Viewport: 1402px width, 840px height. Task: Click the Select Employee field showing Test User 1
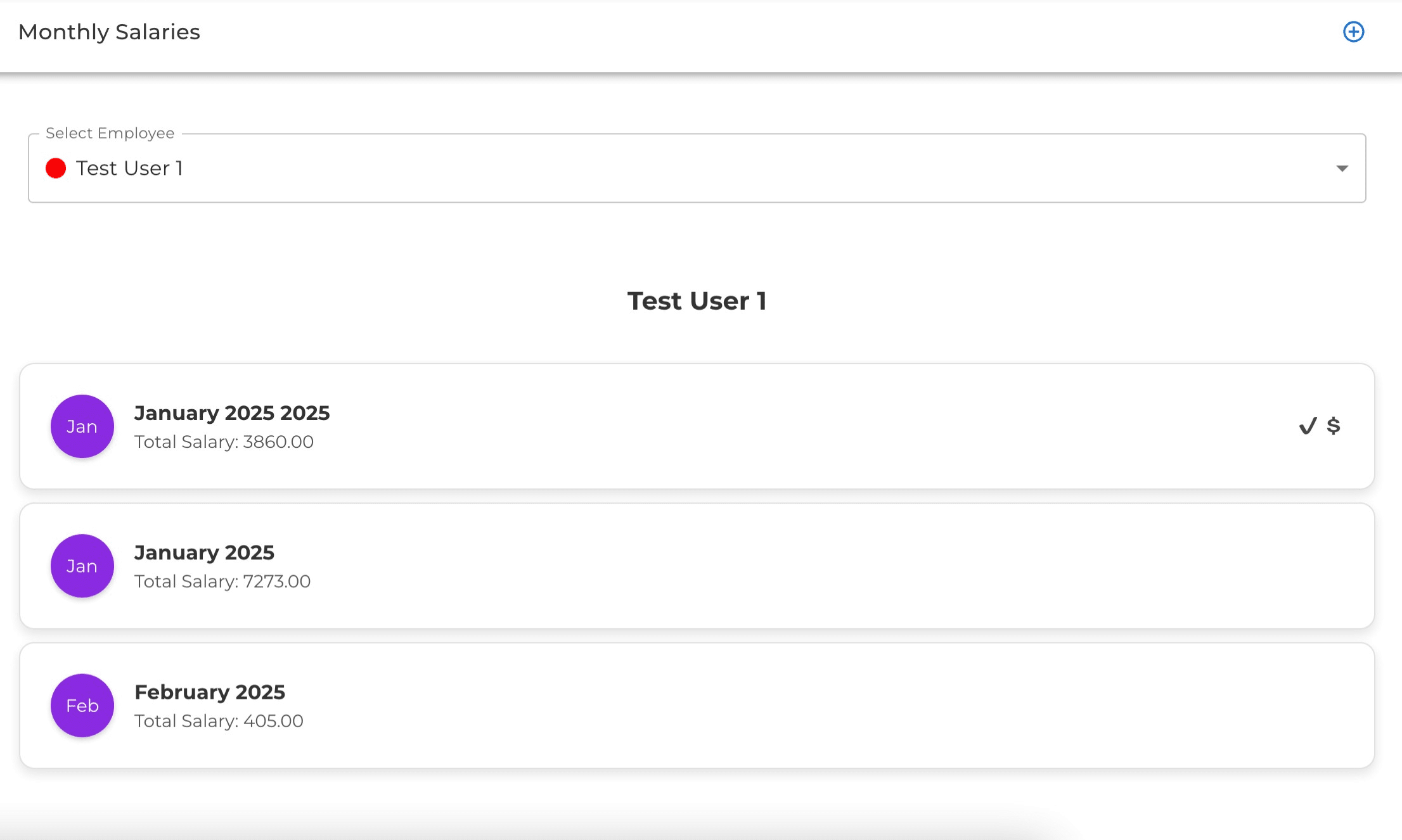(697, 168)
